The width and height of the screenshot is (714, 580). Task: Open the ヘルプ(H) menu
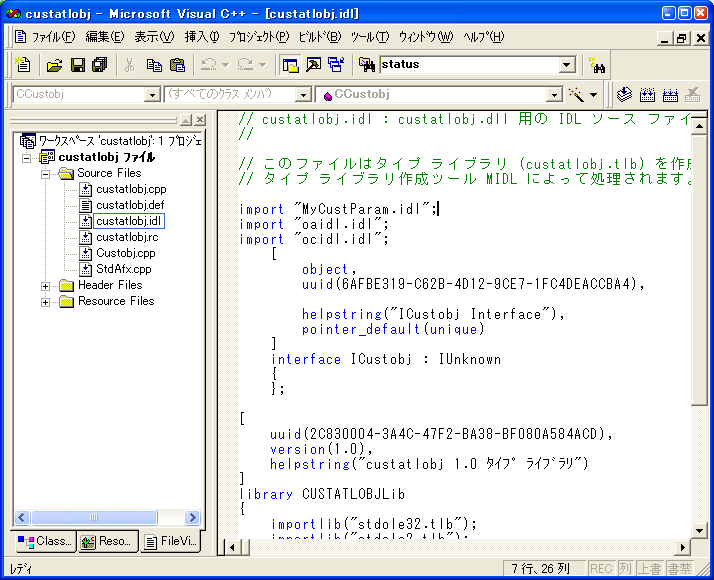click(484, 37)
